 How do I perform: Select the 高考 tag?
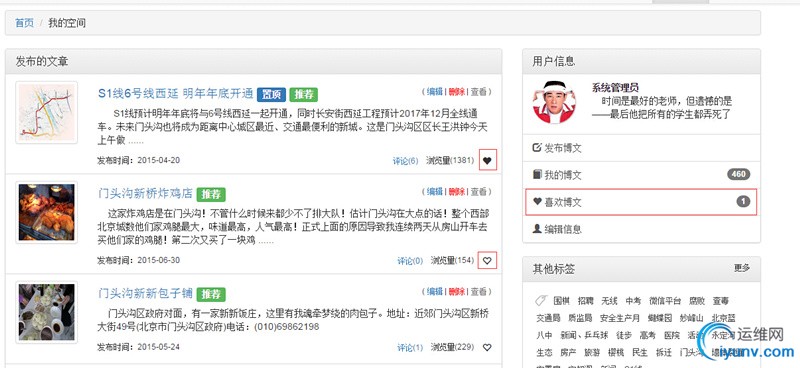coord(647,335)
